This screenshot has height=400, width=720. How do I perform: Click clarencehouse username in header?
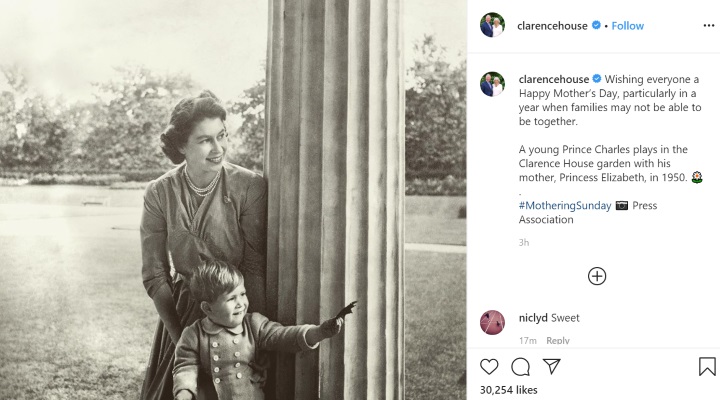point(552,26)
